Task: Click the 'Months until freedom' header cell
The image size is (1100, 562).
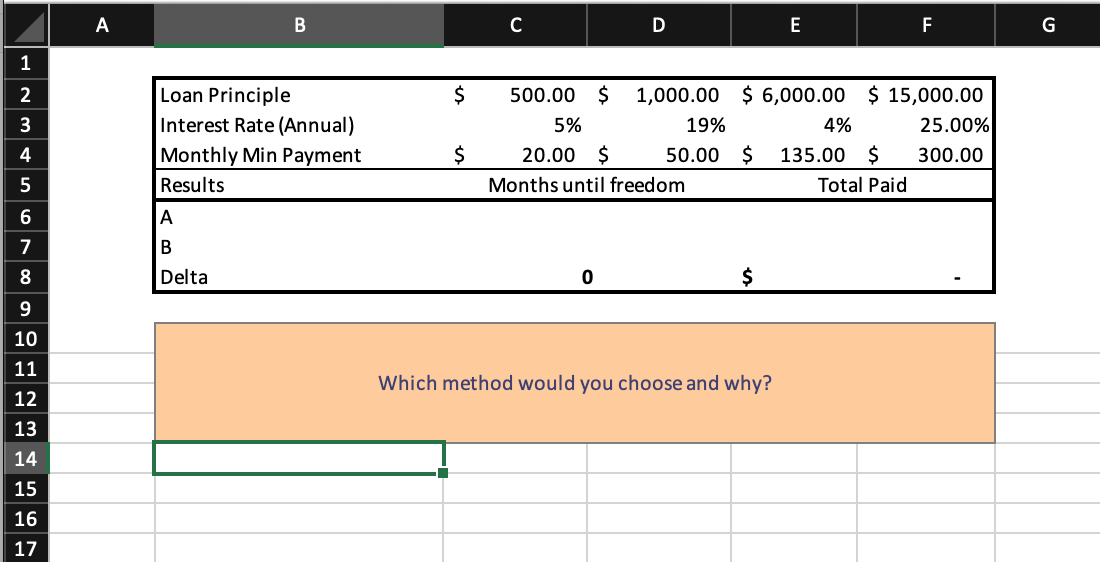Action: 586,185
